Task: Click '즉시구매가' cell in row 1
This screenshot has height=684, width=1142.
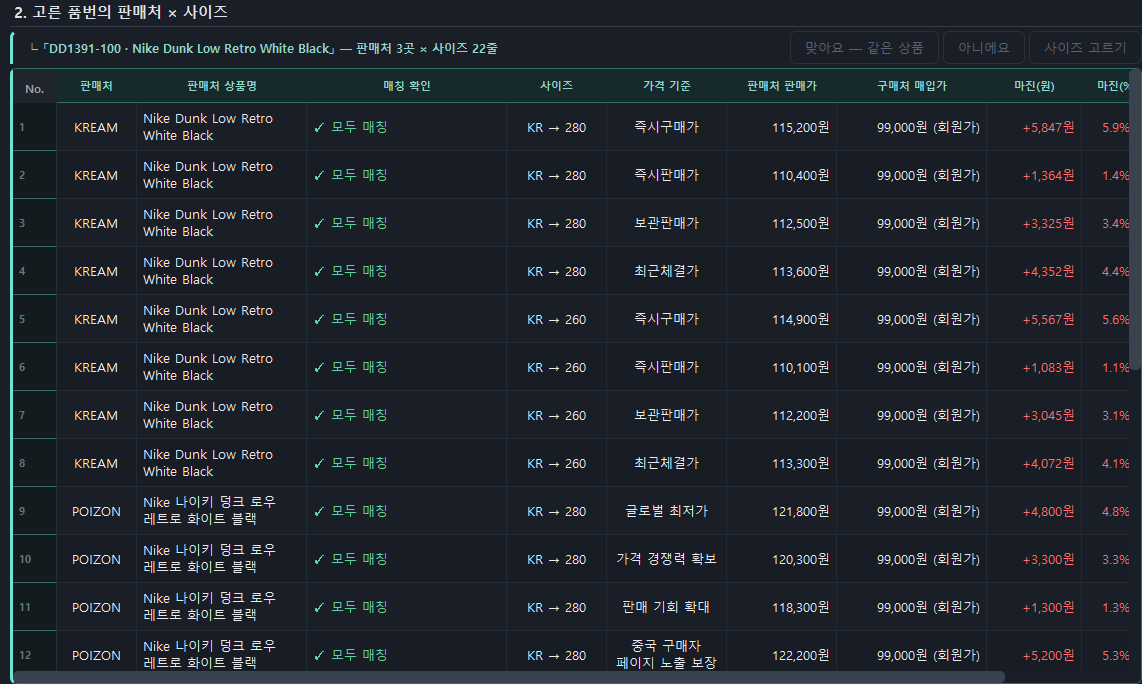Action: click(x=666, y=127)
